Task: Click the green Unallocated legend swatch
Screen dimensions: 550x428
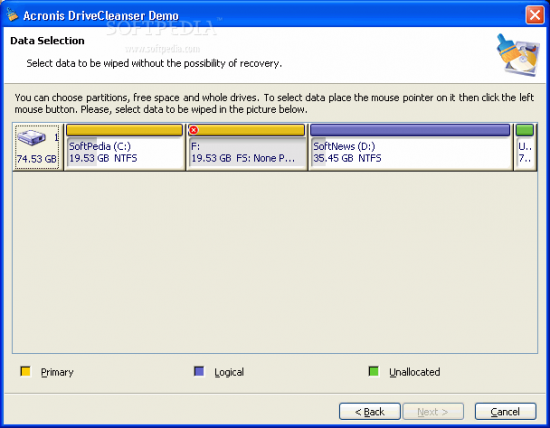Action: (x=374, y=371)
